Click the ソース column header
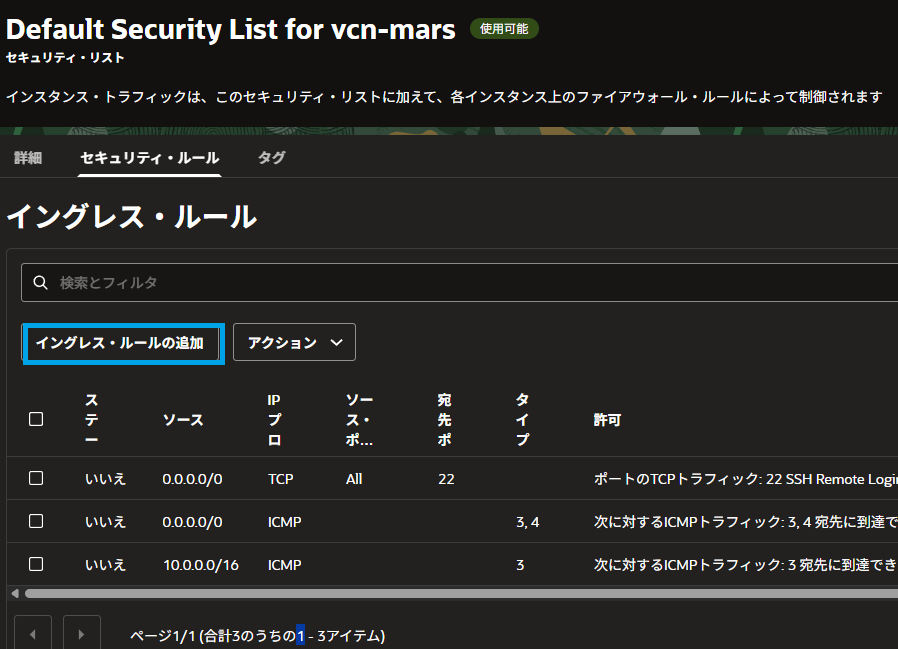Image resolution: width=898 pixels, height=649 pixels. point(183,420)
